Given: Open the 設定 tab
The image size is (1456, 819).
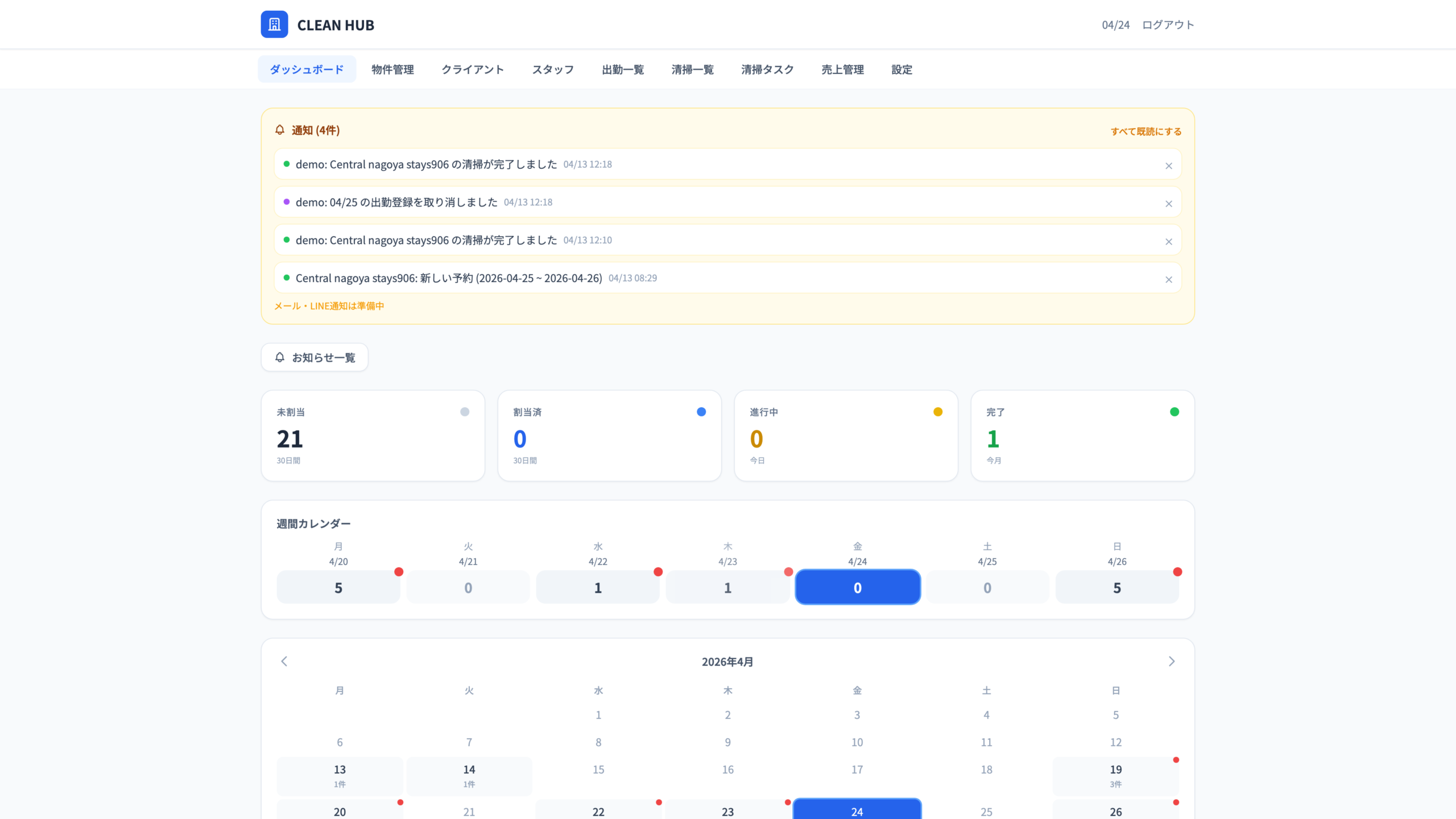Looking at the screenshot, I should coord(901,69).
